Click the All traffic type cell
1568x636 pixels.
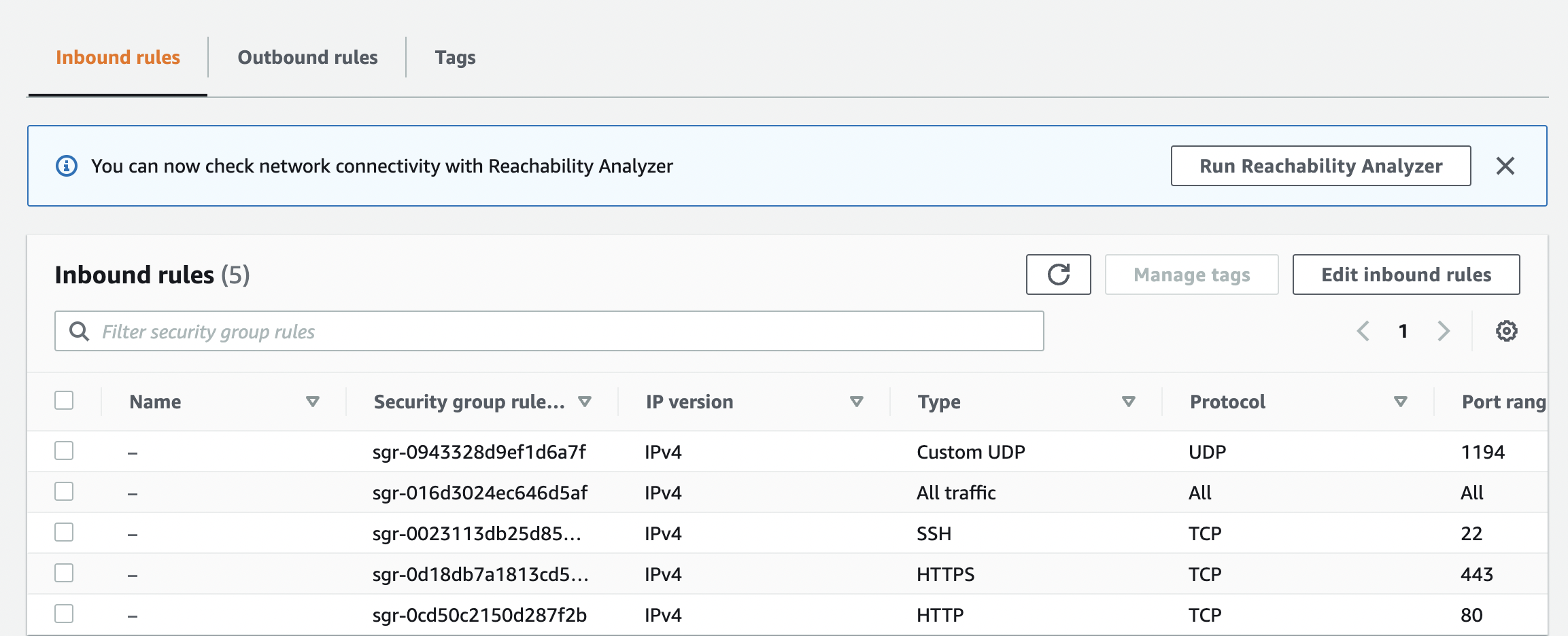956,493
